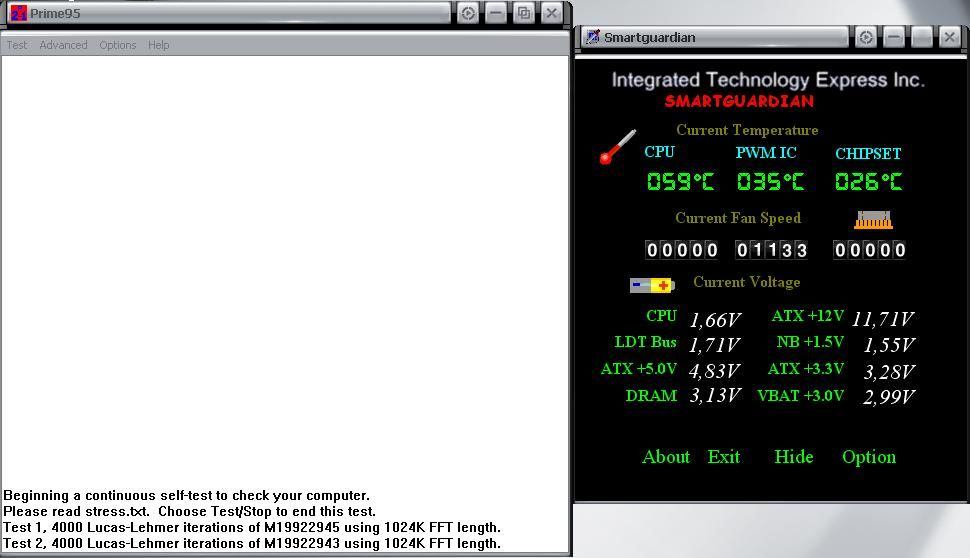Click the Test 2 Lucas-Lehmer line
The width and height of the screenshot is (970, 558).
pyautogui.click(x=252, y=544)
